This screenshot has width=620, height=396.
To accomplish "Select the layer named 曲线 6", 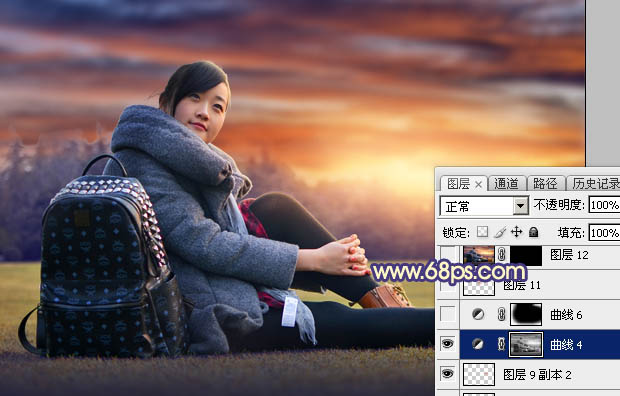I will click(566, 315).
